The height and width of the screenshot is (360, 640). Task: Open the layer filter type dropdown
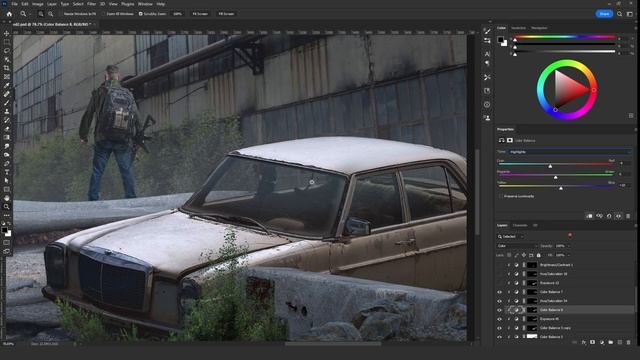click(510, 237)
